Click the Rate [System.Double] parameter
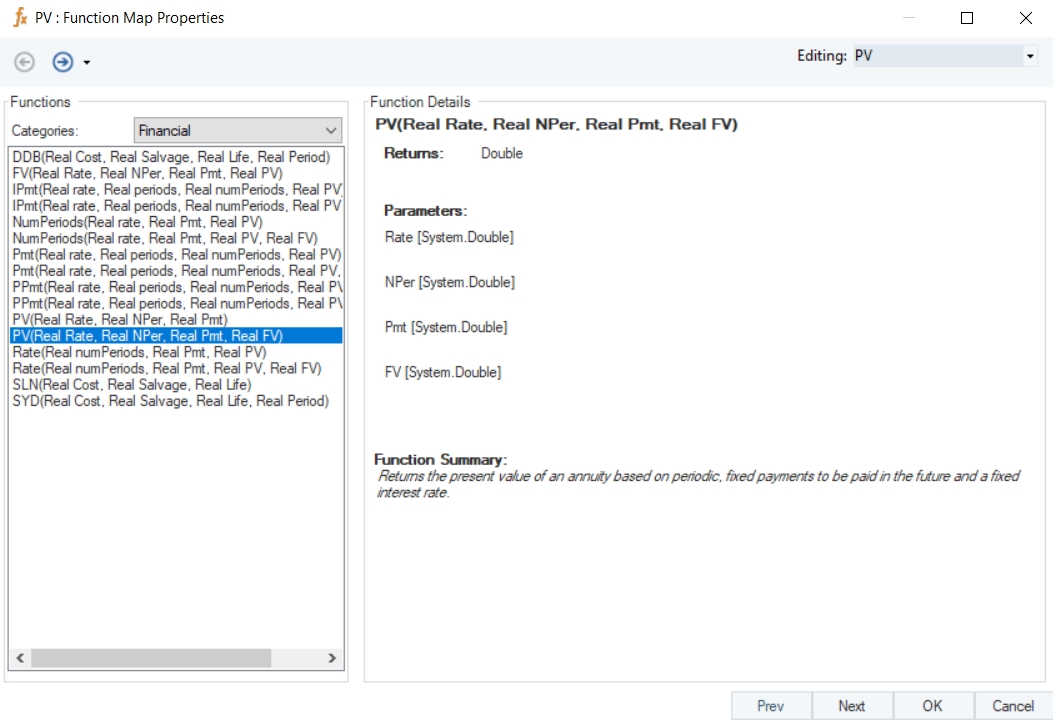The image size is (1053, 720). [x=449, y=237]
